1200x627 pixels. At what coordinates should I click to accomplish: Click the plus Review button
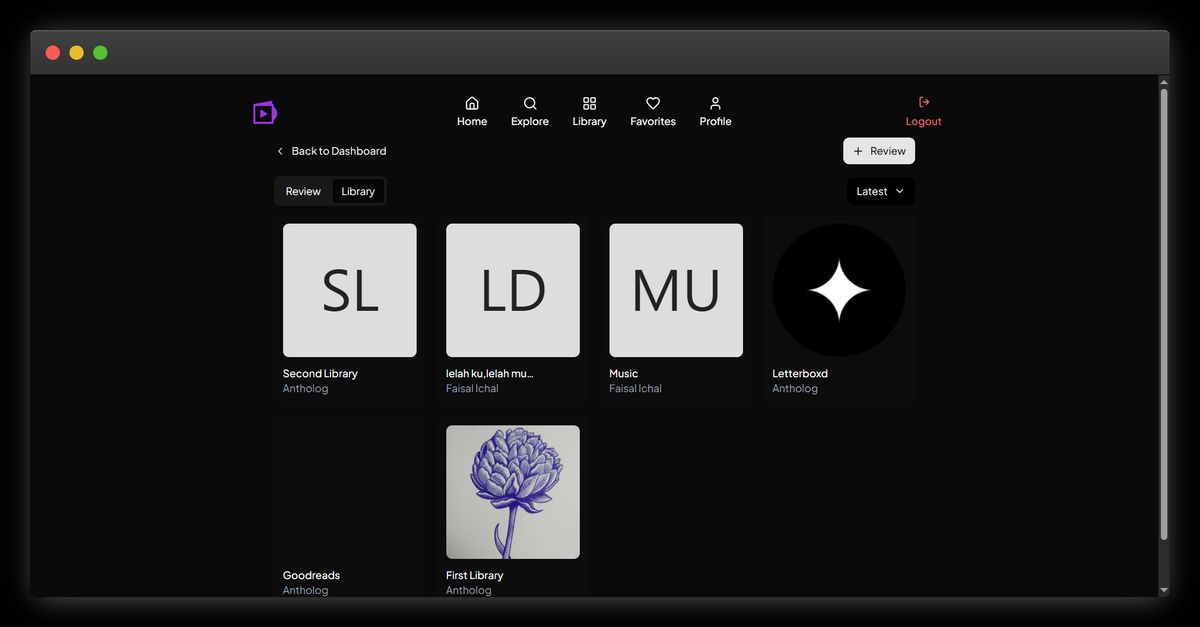point(879,151)
